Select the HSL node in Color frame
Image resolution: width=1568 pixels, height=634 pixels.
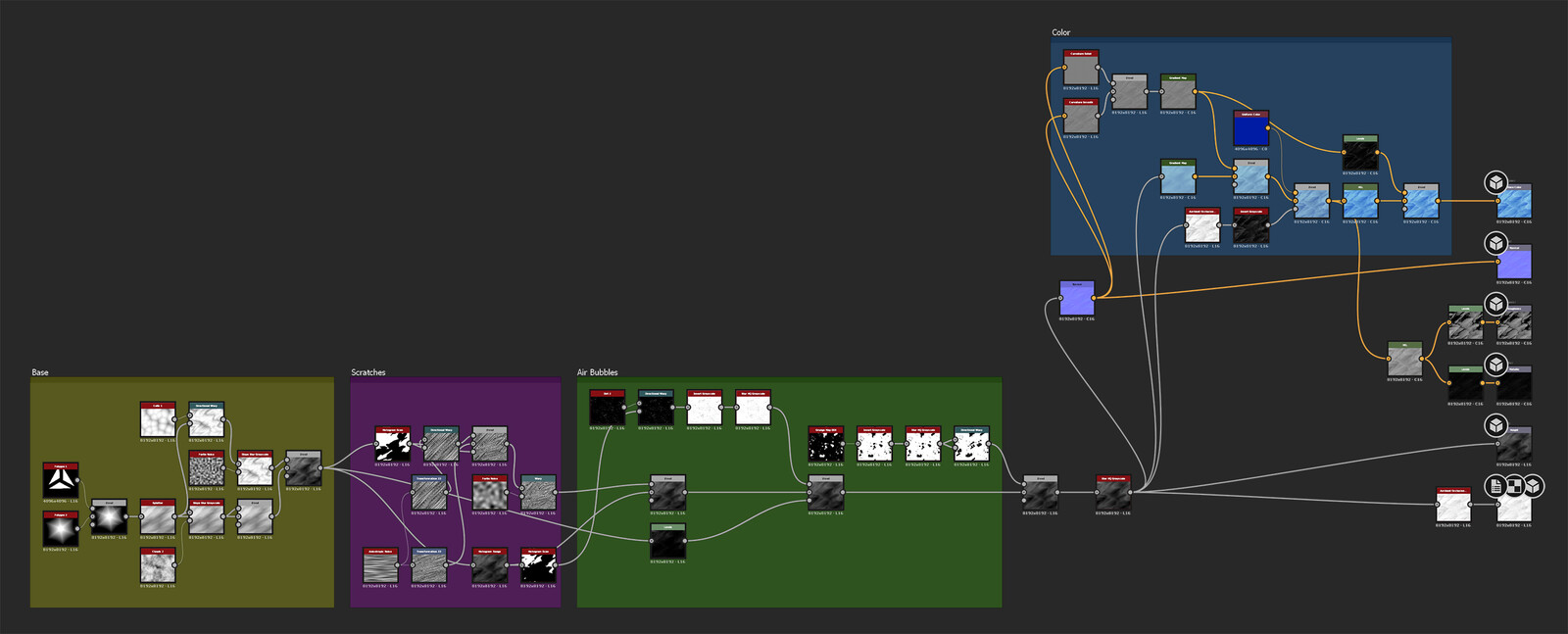pyautogui.click(x=1360, y=201)
